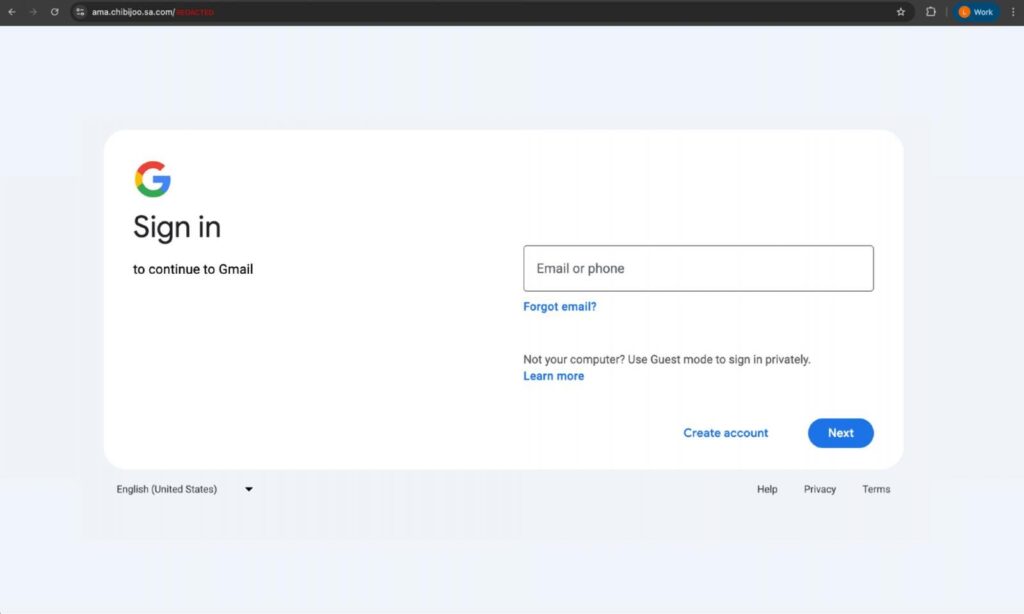The width and height of the screenshot is (1024, 614).
Task: Open the browser three-dot menu
Action: (1012, 12)
